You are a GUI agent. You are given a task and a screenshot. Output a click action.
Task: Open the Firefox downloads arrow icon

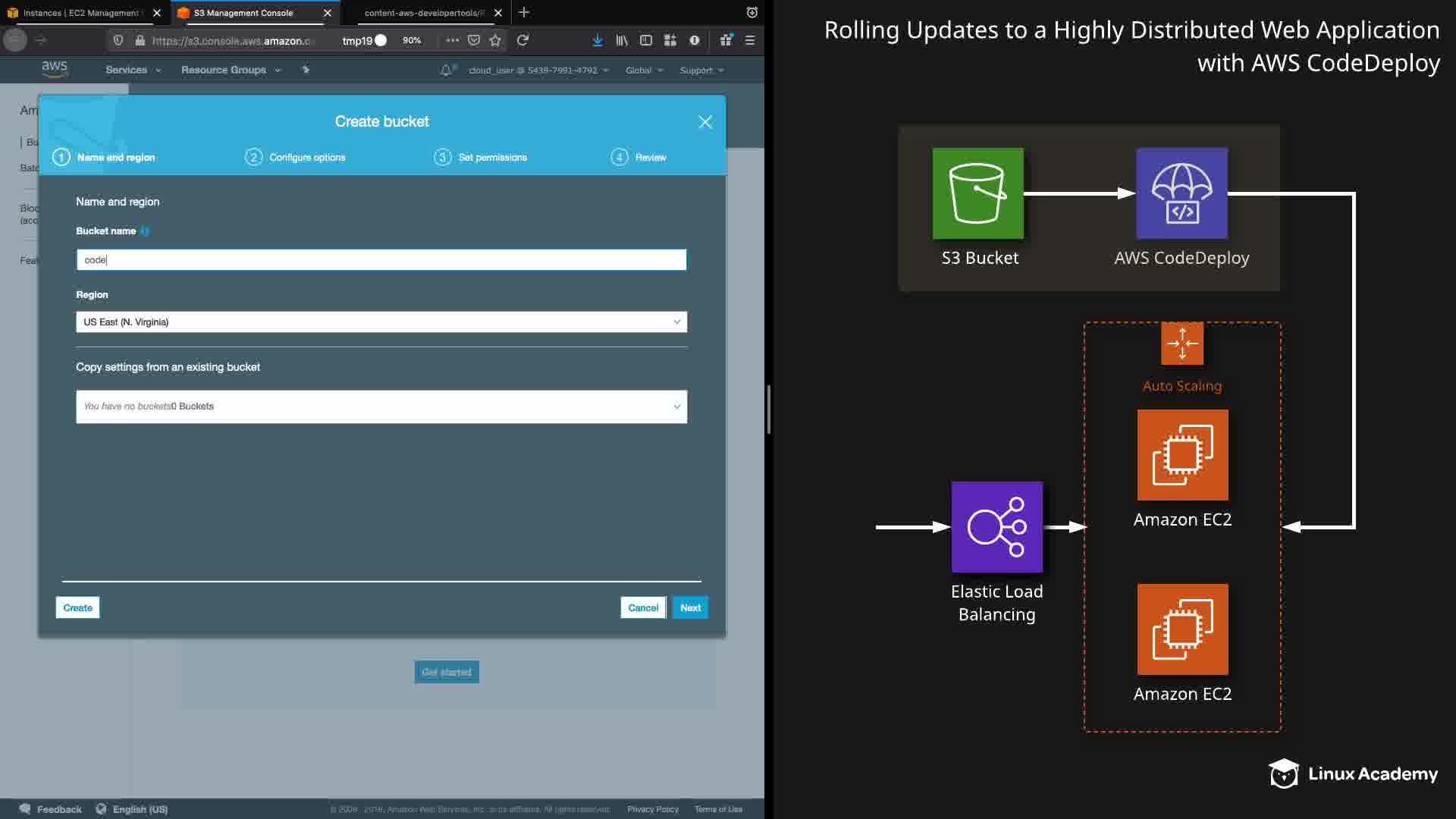click(598, 40)
